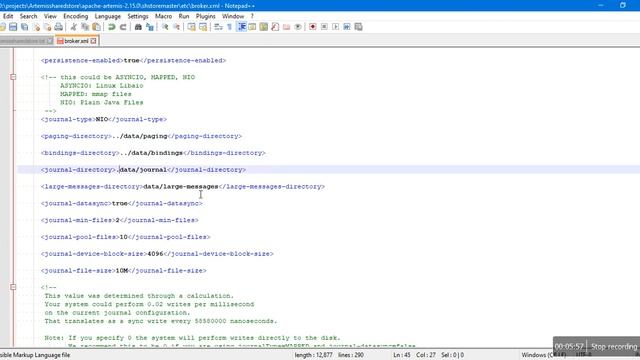Toggle Show All Characters pilcrow icon
This screenshot has width=640, height=360.
point(229,27)
